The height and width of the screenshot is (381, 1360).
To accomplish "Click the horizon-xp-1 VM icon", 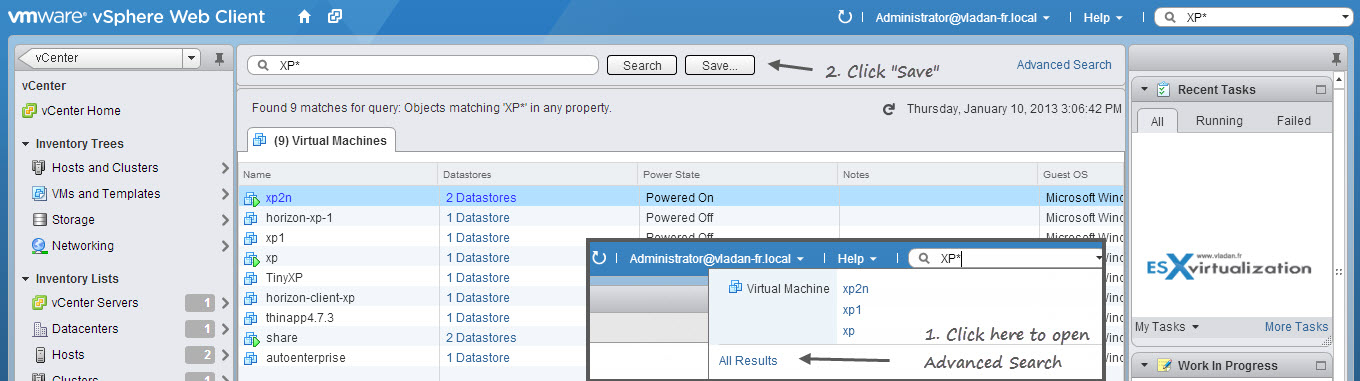I will pos(251,218).
